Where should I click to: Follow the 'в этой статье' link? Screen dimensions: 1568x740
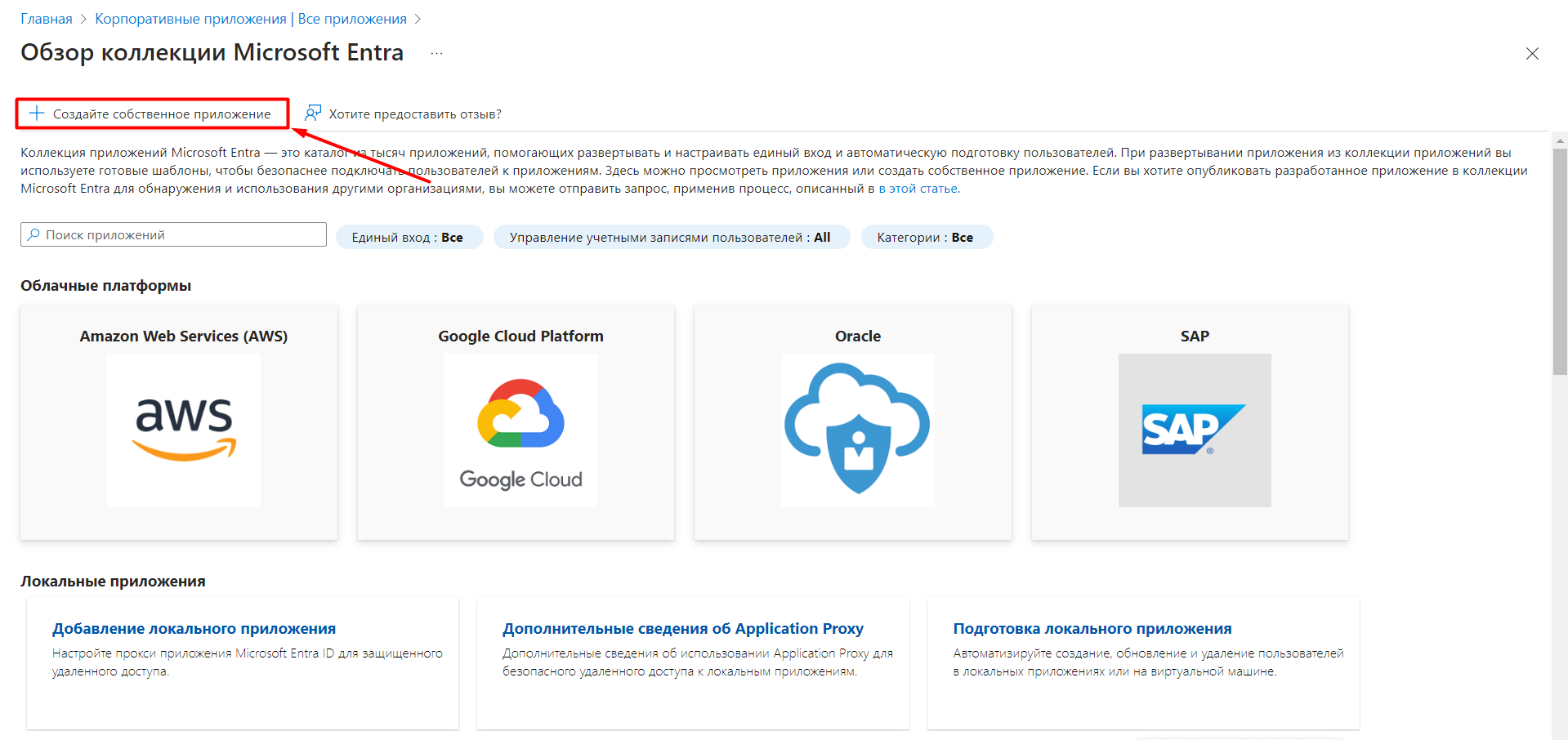[918, 189]
